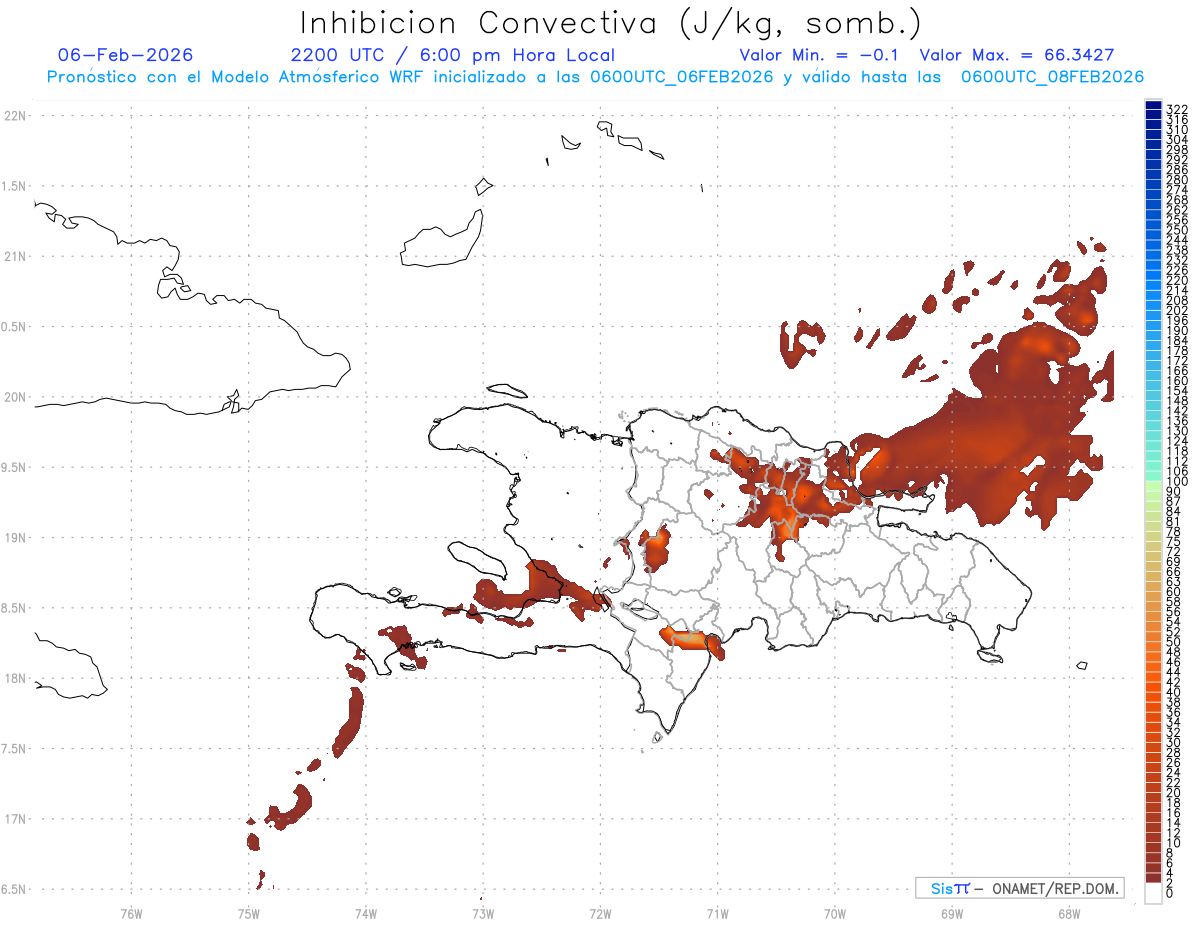Click the '68W' longitude label

(1068, 913)
